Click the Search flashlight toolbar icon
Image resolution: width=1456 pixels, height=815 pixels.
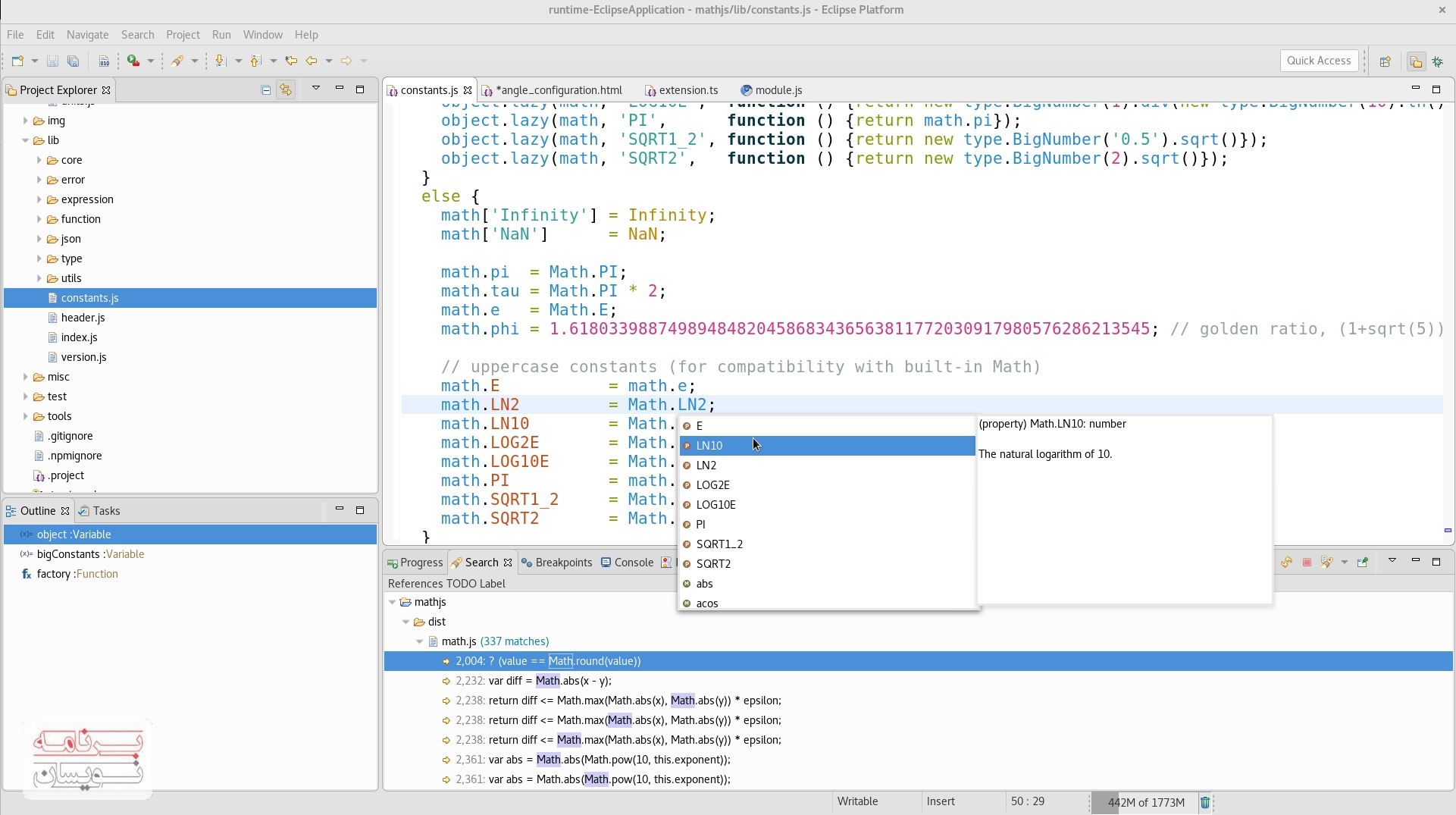[x=177, y=61]
